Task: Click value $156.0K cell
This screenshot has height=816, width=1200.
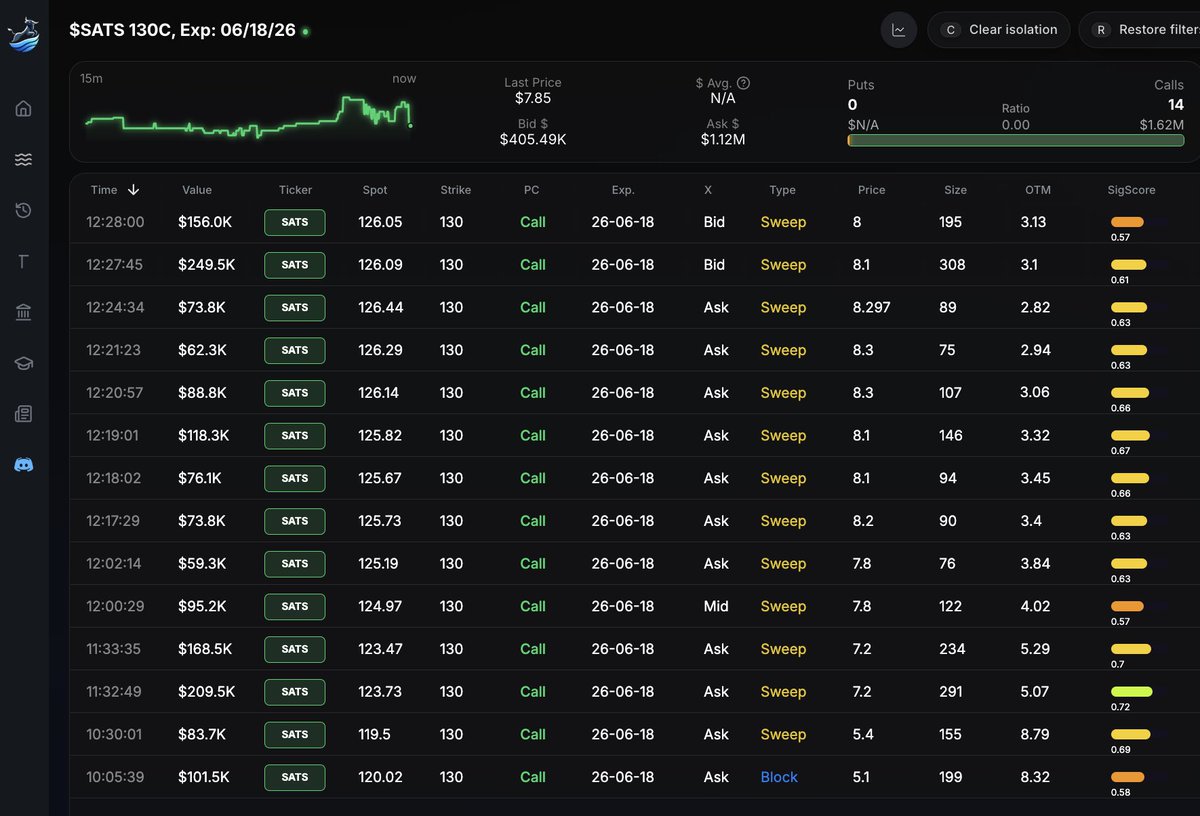Action: tap(205, 222)
